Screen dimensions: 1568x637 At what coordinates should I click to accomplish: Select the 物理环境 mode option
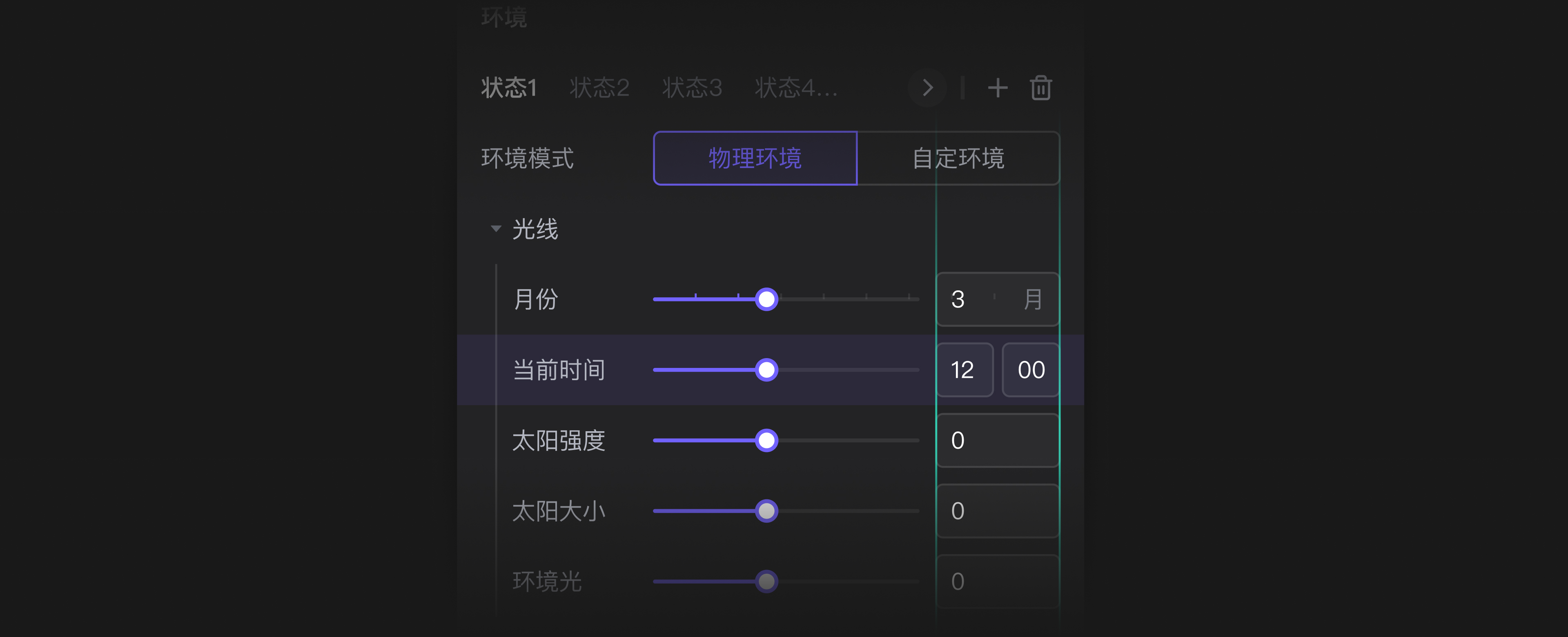pos(754,158)
